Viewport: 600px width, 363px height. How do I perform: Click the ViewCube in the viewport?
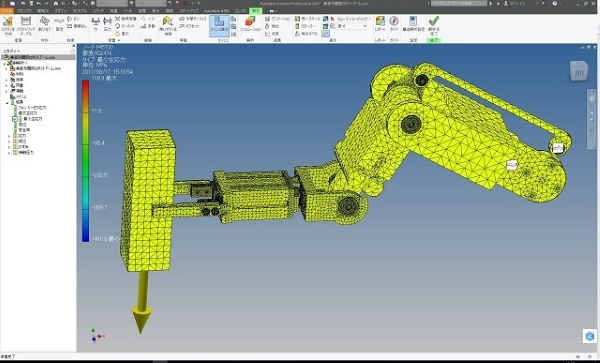tap(579, 72)
